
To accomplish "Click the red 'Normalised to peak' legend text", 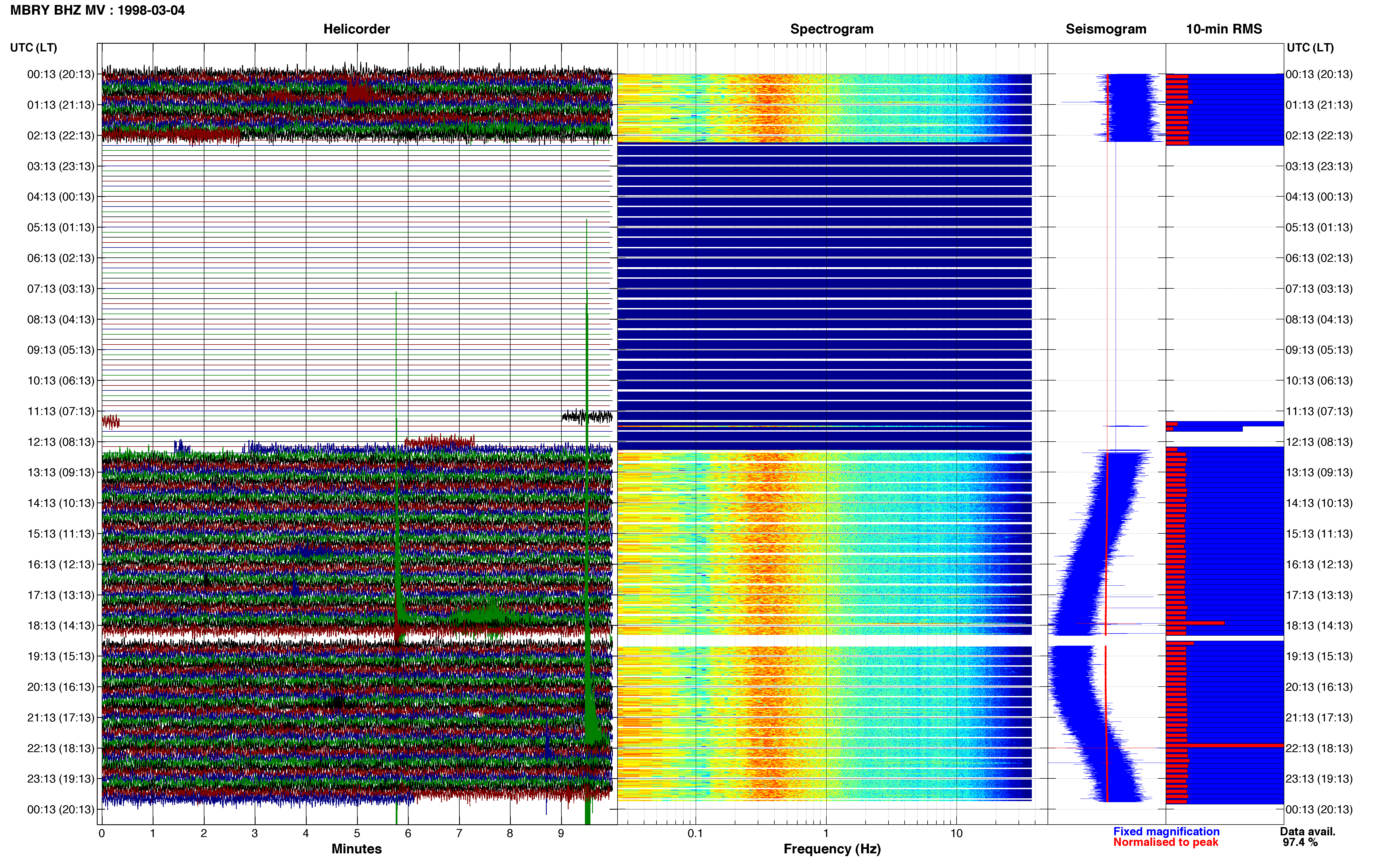I will tap(1165, 842).
